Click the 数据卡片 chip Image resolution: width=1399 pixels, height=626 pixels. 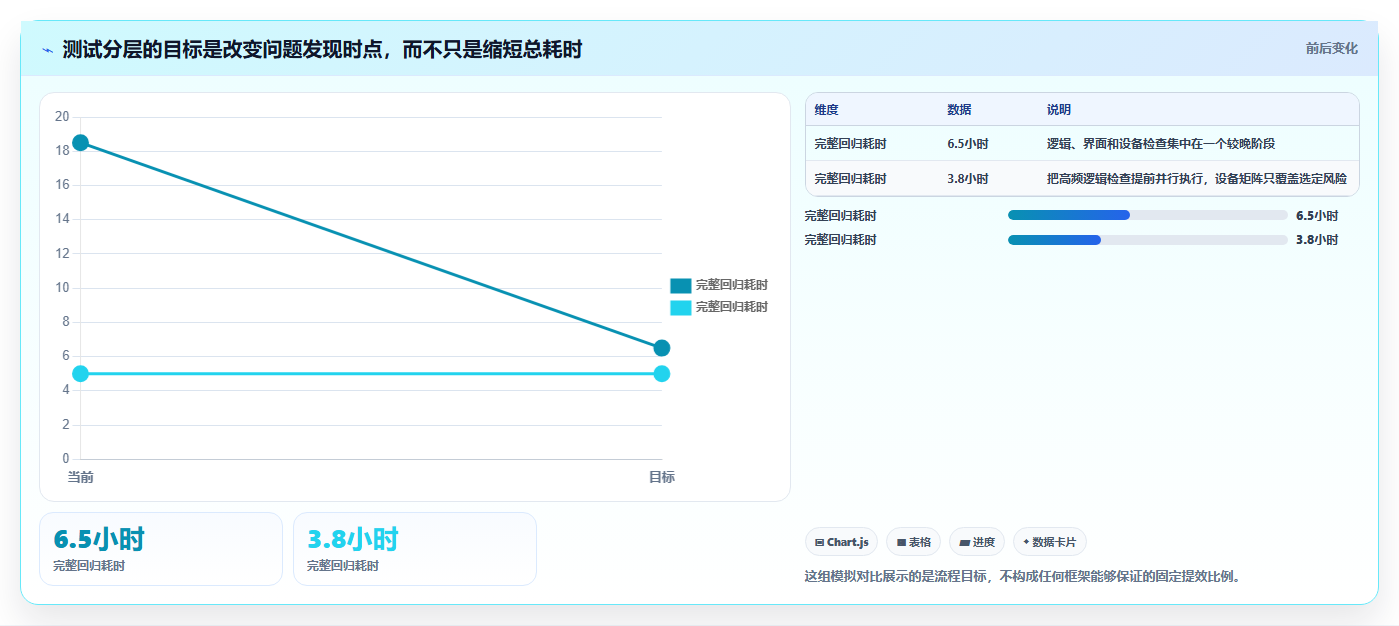[1050, 542]
